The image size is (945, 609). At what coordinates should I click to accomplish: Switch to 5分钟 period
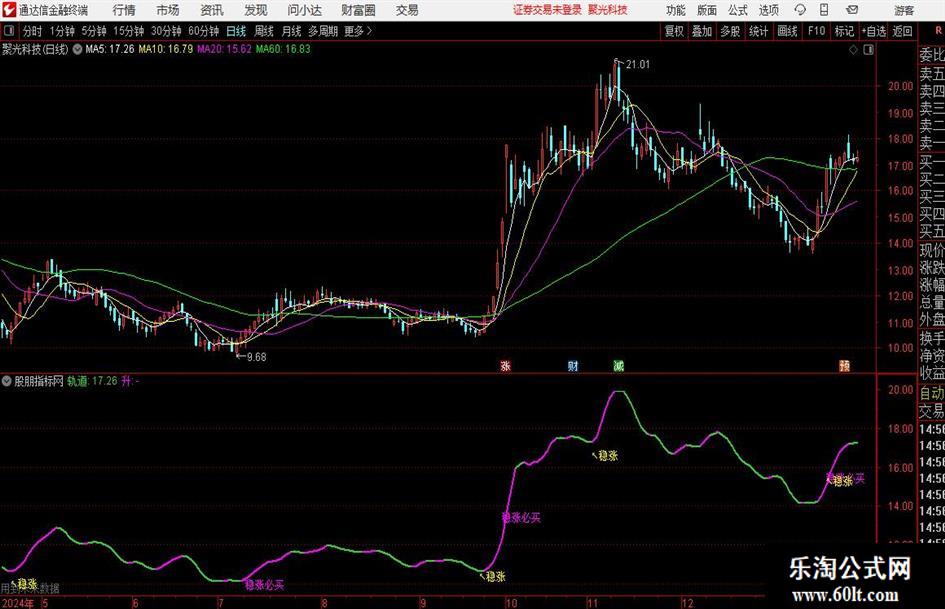[x=93, y=31]
